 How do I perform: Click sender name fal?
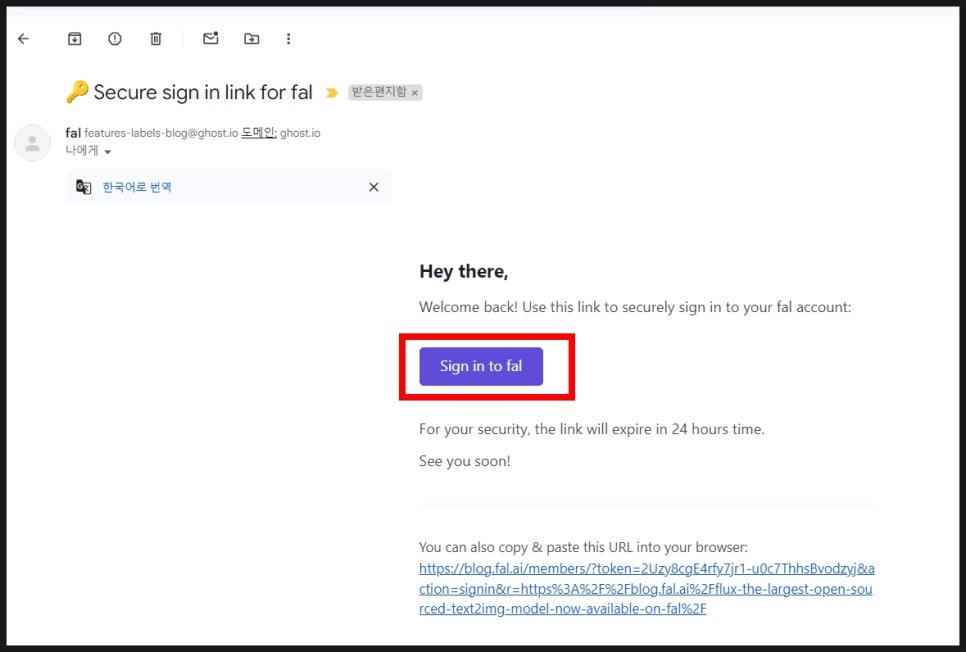[73, 132]
